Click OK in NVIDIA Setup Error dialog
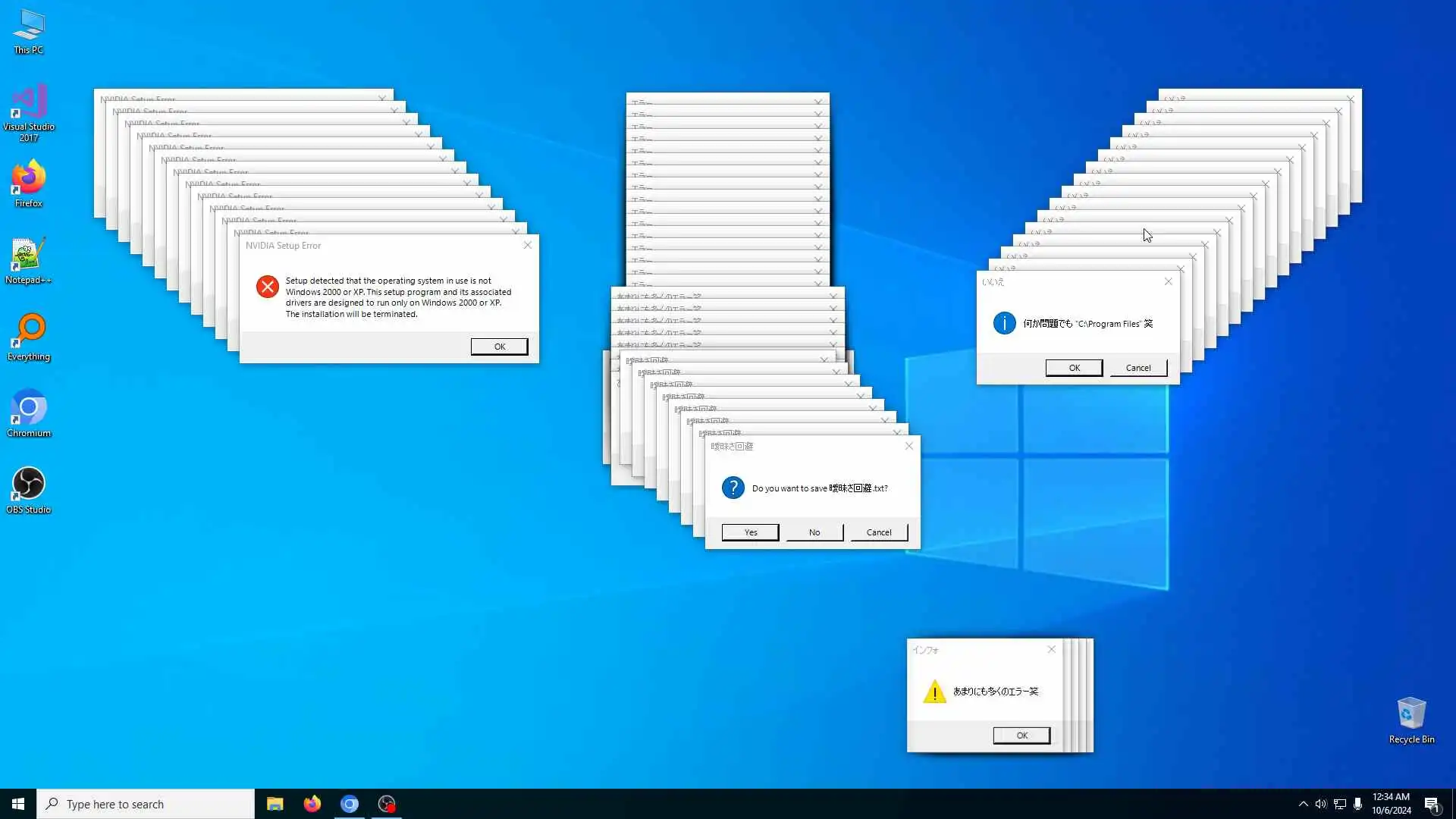The height and width of the screenshot is (819, 1456). 499,347
